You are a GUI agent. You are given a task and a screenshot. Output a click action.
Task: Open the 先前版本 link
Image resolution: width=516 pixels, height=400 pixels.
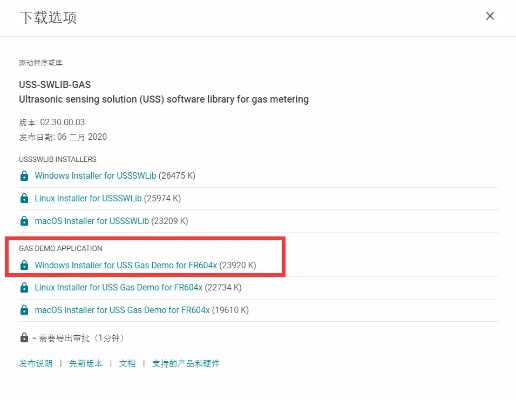coord(86,363)
